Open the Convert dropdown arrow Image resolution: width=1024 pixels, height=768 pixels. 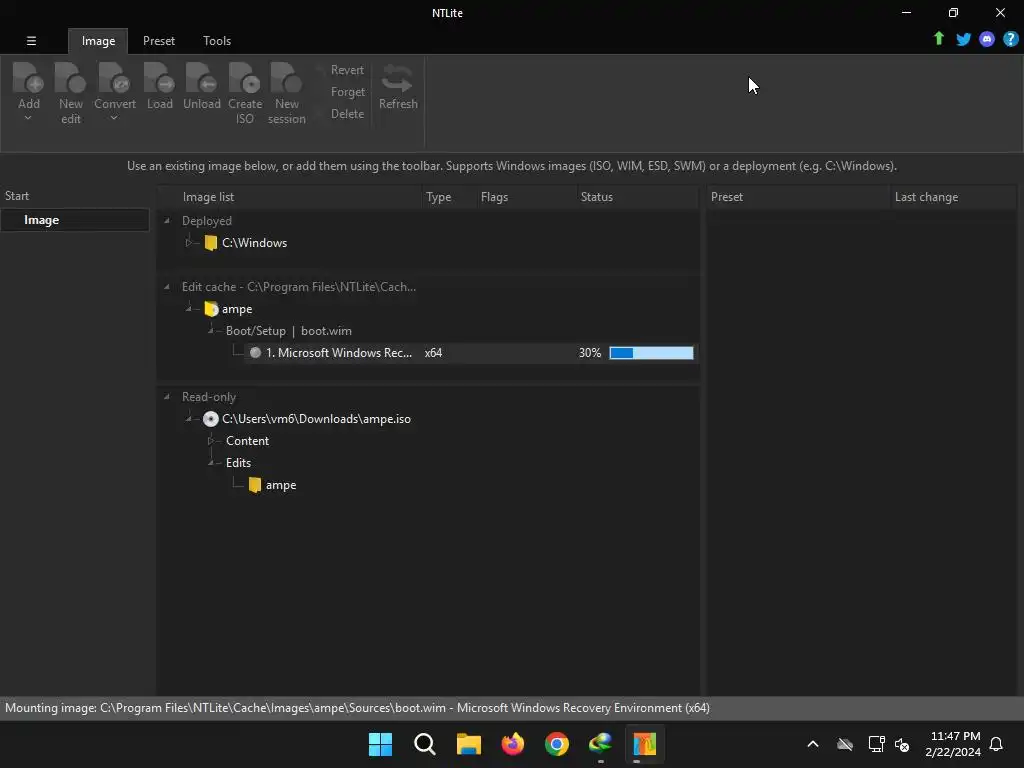pyautogui.click(x=114, y=118)
